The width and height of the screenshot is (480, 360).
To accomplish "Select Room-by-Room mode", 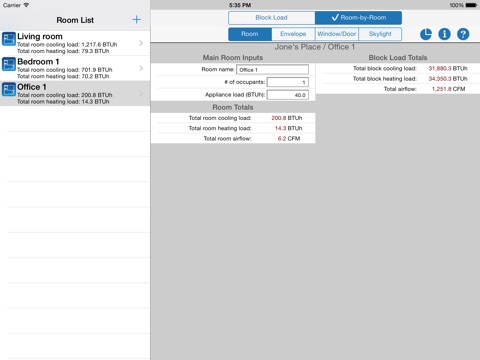I will pyautogui.click(x=358, y=18).
